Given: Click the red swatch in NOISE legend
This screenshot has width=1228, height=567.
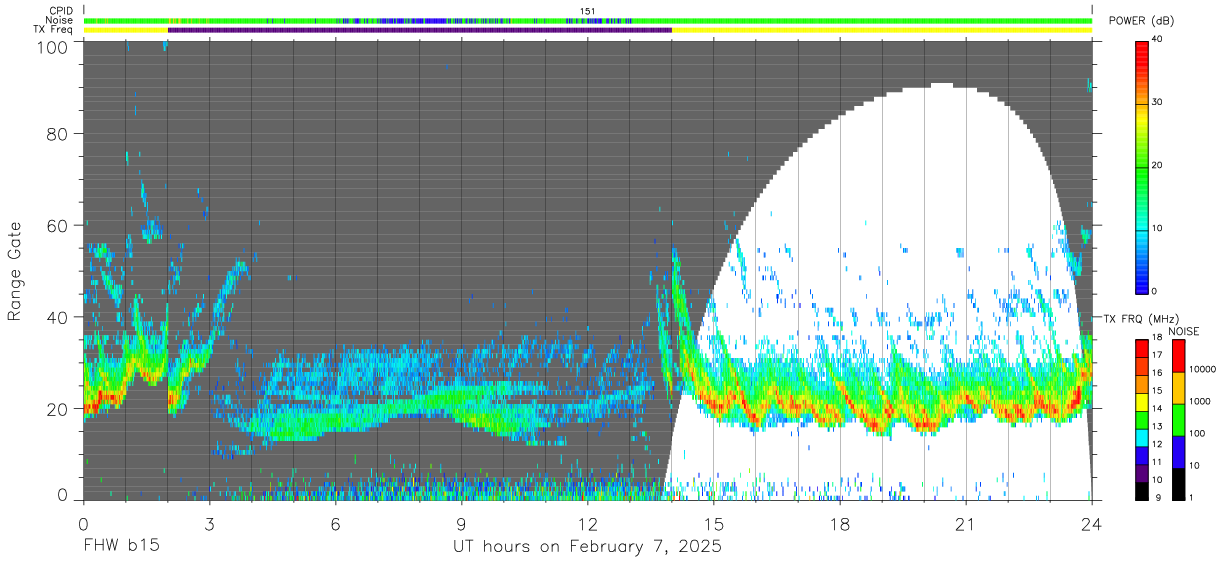Looking at the screenshot, I should point(1179,355).
